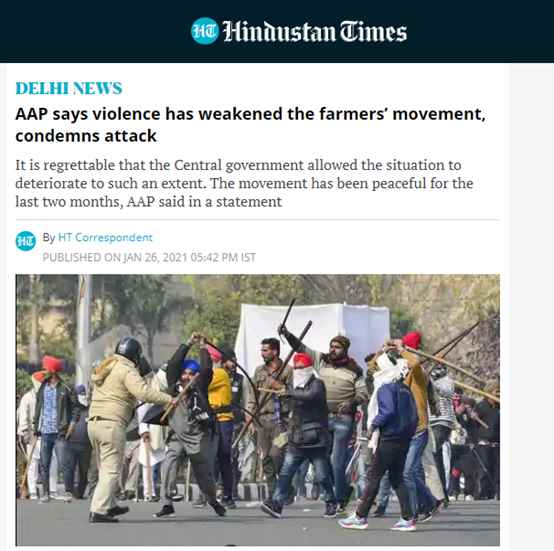Click the word 'condemns attack' in headline
Viewport: 554px width, 551px height.
pyautogui.click(x=86, y=136)
